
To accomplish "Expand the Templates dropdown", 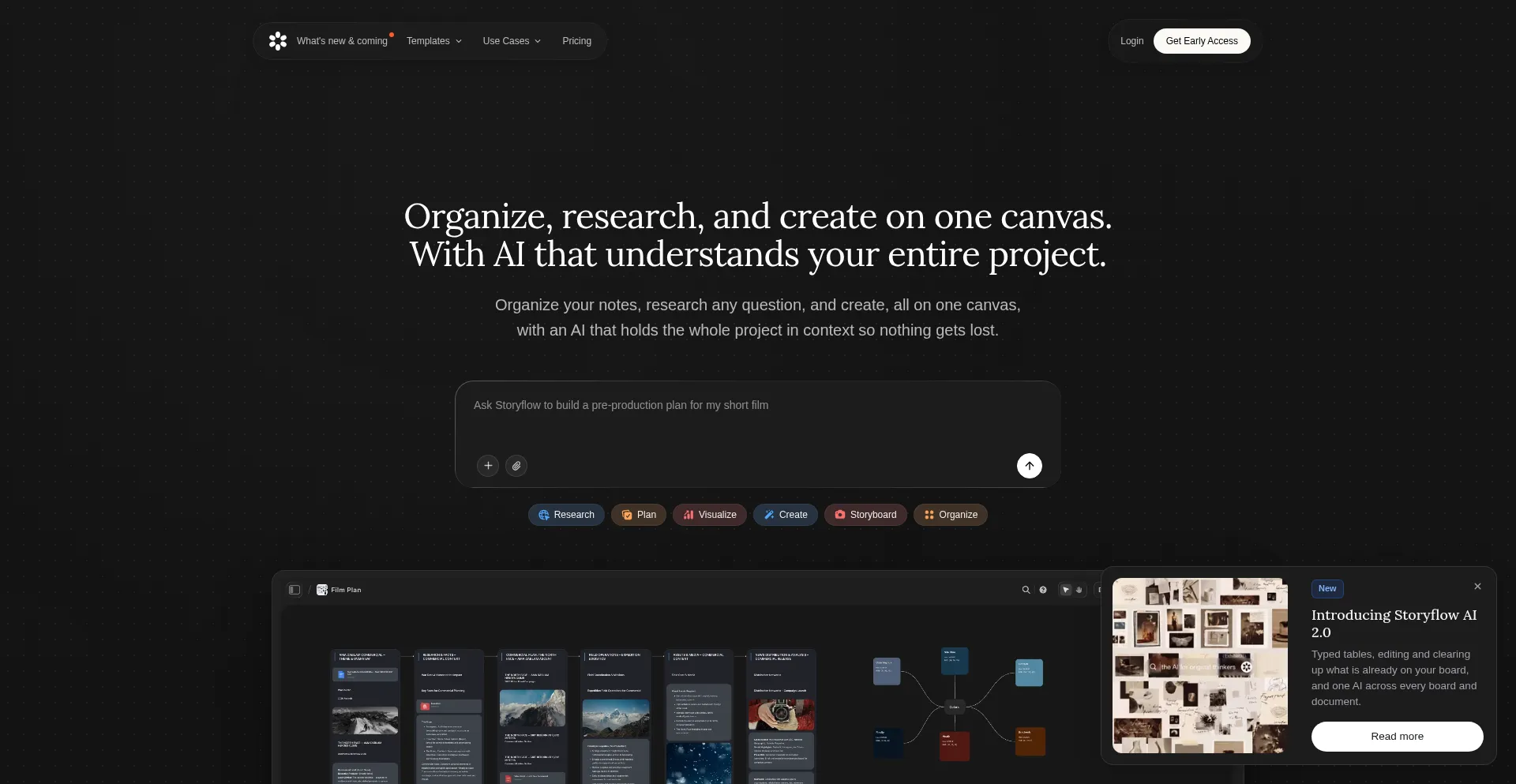I will (433, 41).
